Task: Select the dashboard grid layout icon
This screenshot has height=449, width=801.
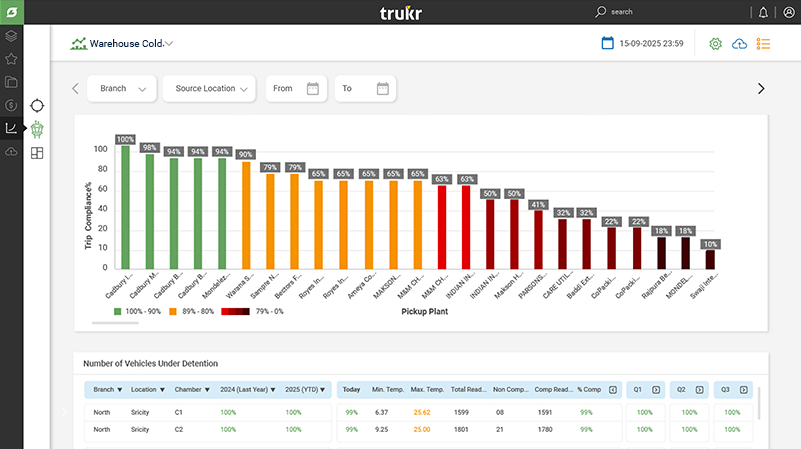Action: pyautogui.click(x=37, y=153)
